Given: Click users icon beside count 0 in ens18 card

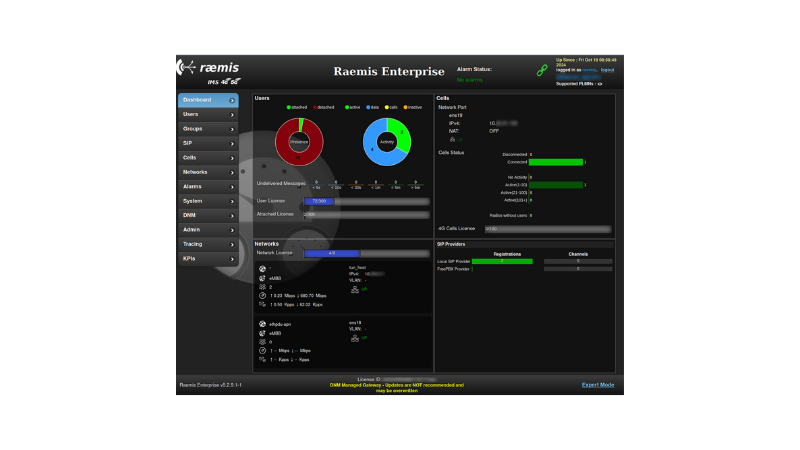Looking at the screenshot, I should 262,342.
